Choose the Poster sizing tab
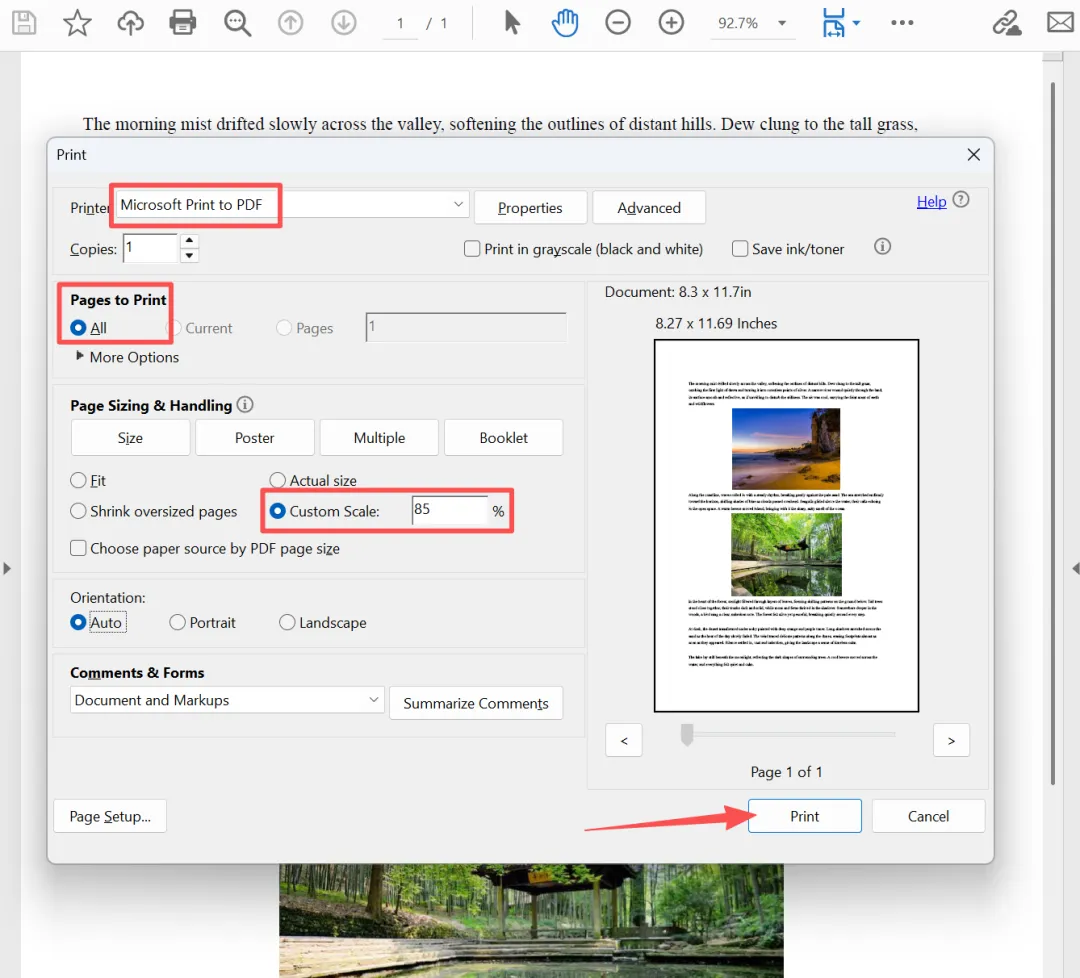 coord(255,438)
